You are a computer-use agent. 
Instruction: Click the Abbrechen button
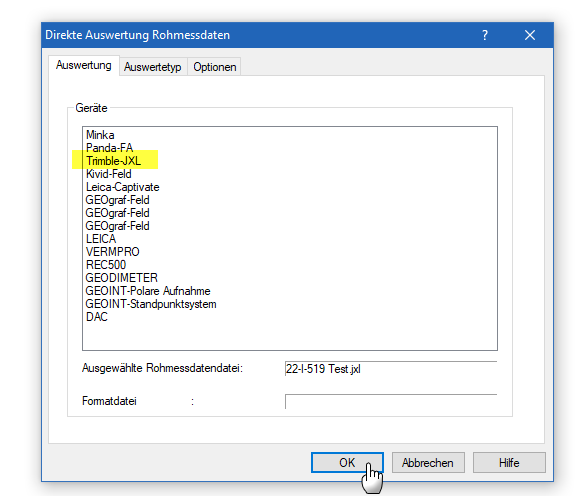point(428,463)
